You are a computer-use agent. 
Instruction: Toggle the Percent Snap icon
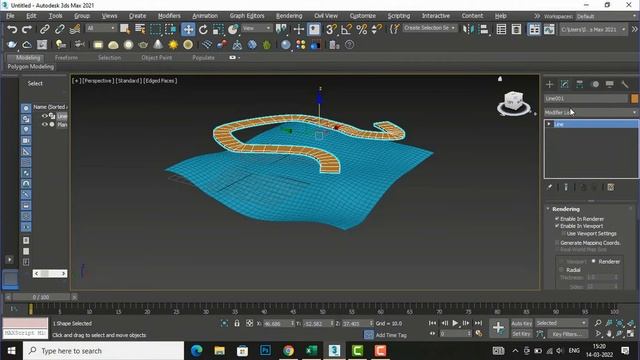(361, 29)
